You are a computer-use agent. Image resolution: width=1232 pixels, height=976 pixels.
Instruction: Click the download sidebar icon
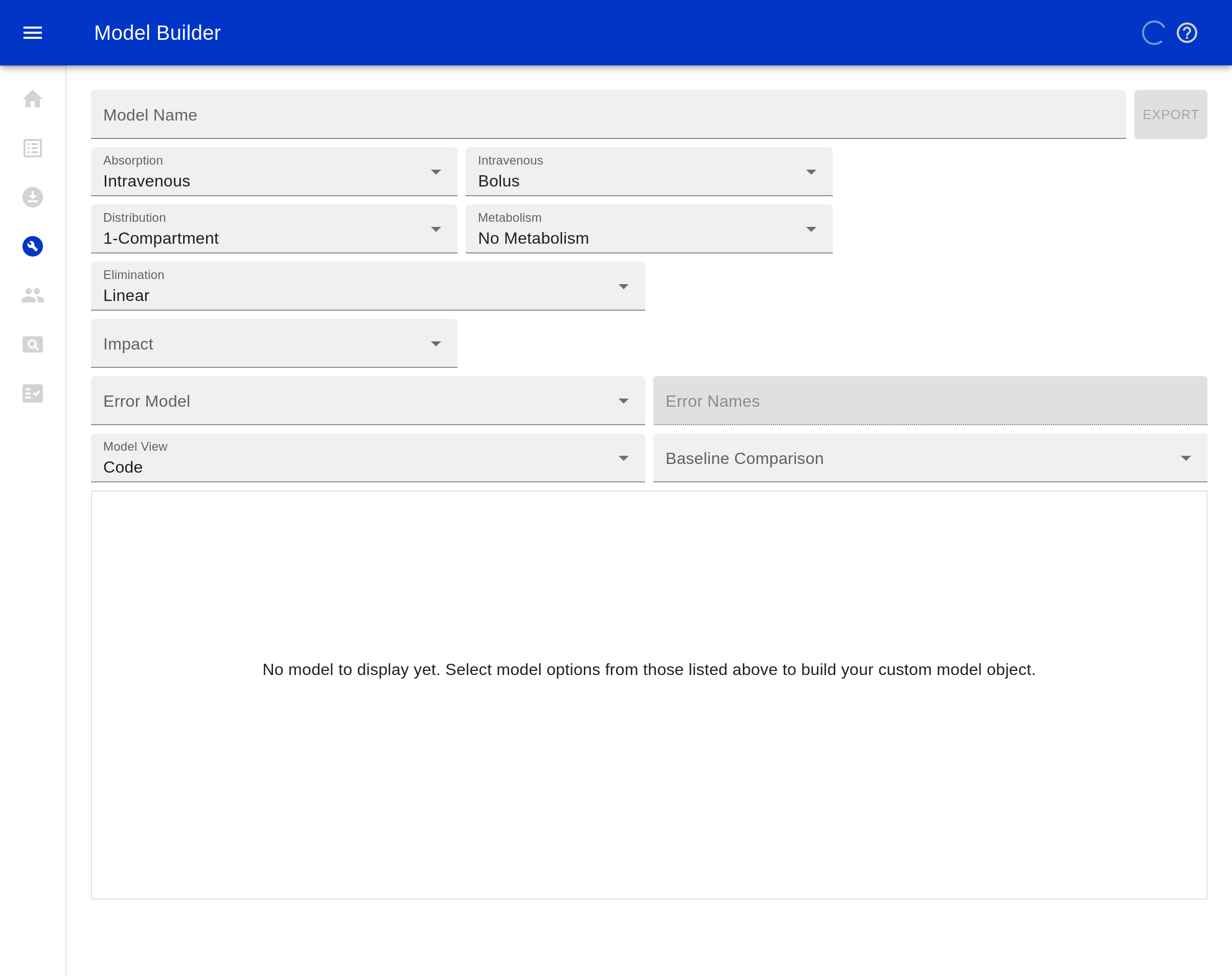coord(33,197)
